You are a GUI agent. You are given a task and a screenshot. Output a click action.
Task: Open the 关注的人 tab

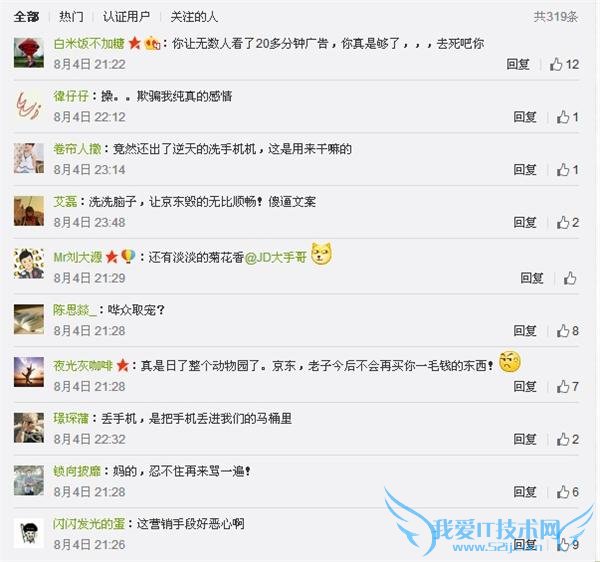pyautogui.click(x=194, y=16)
